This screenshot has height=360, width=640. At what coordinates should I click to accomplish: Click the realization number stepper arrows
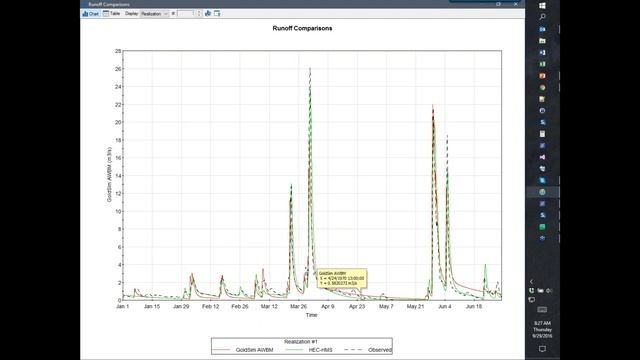[x=199, y=13]
